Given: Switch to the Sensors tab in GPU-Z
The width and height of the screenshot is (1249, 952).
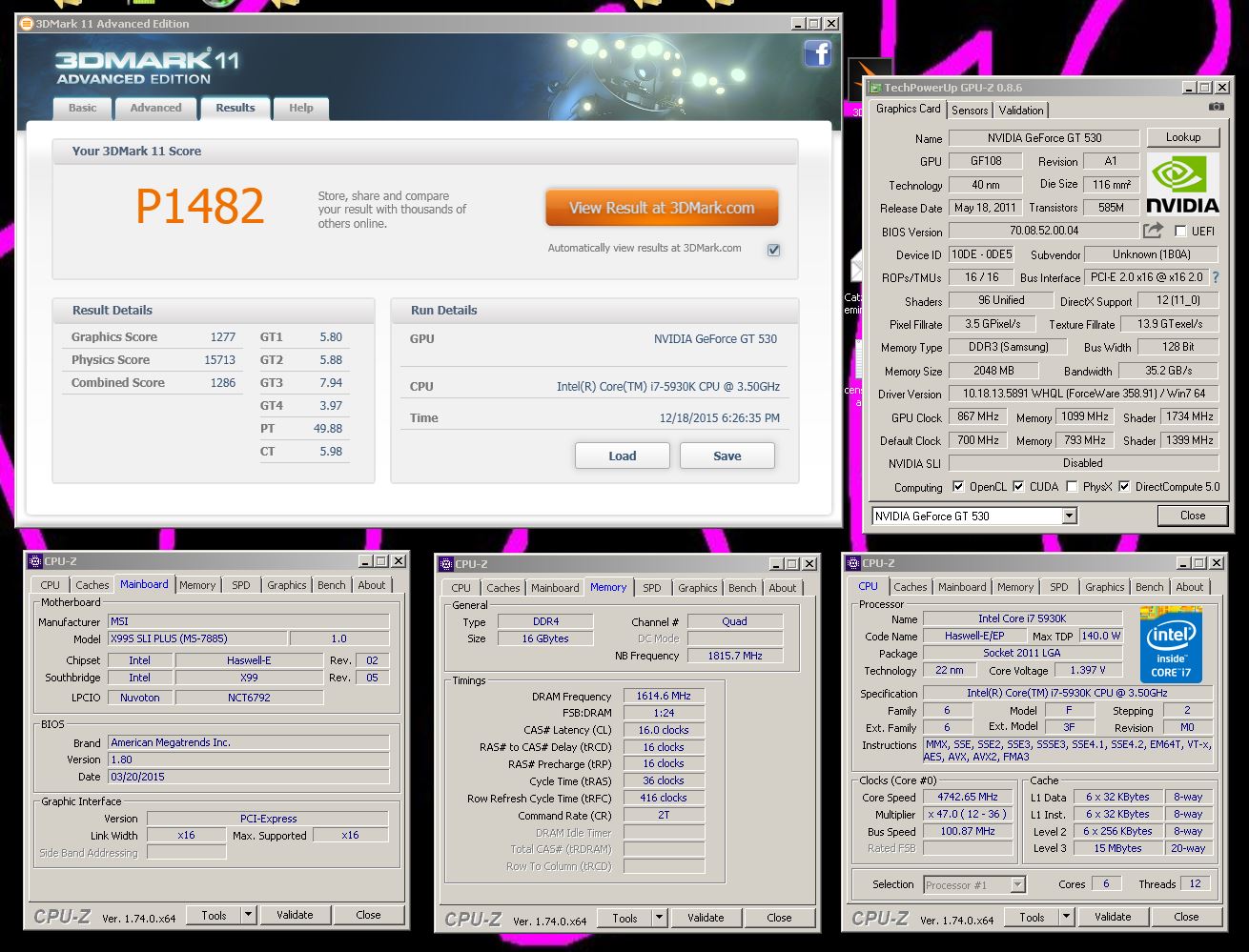Looking at the screenshot, I should (970, 111).
